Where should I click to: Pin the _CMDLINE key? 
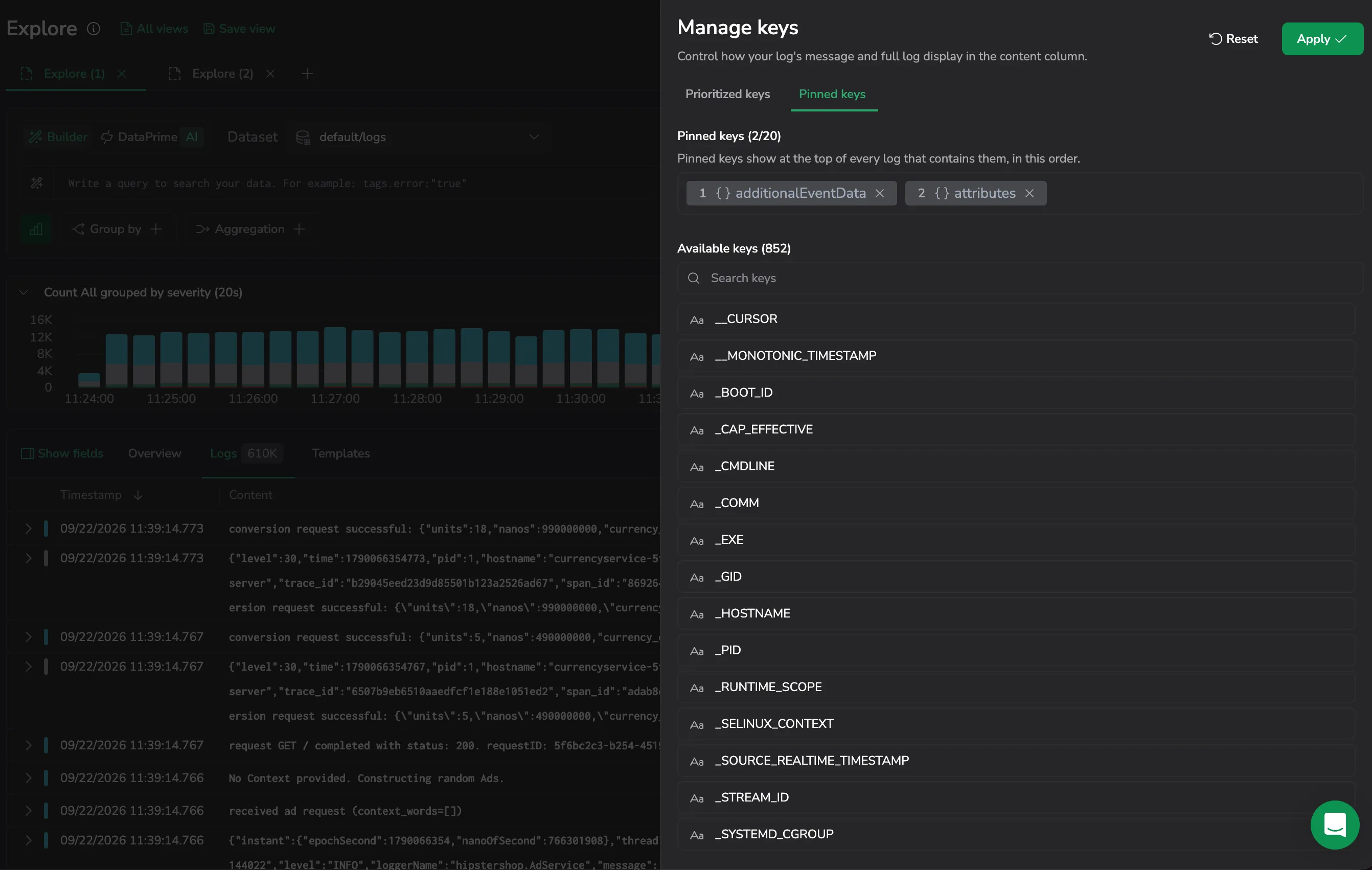(x=1016, y=466)
